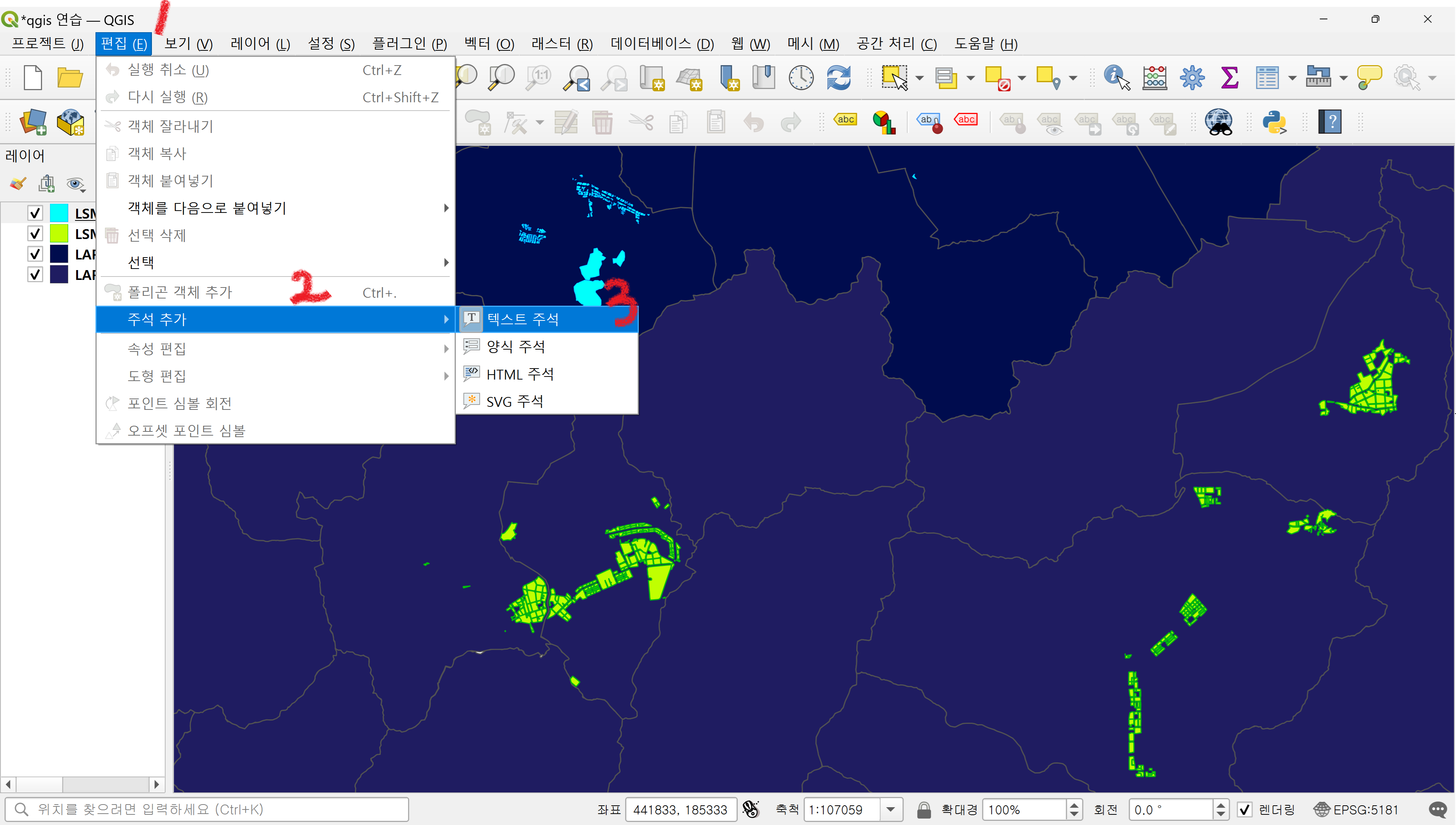Open the Temporal Controller clock icon

coord(801,78)
